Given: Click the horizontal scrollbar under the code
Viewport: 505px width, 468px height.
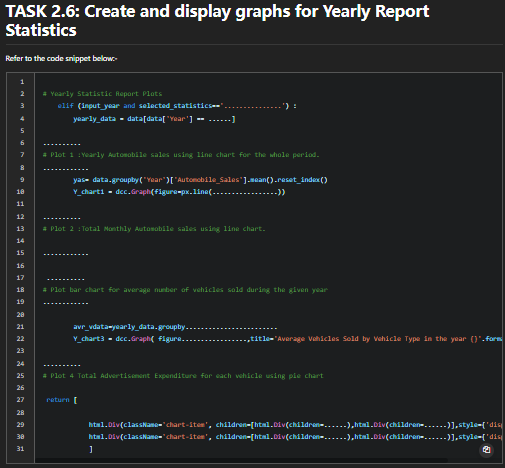Looking at the screenshot, I should tap(241, 460).
